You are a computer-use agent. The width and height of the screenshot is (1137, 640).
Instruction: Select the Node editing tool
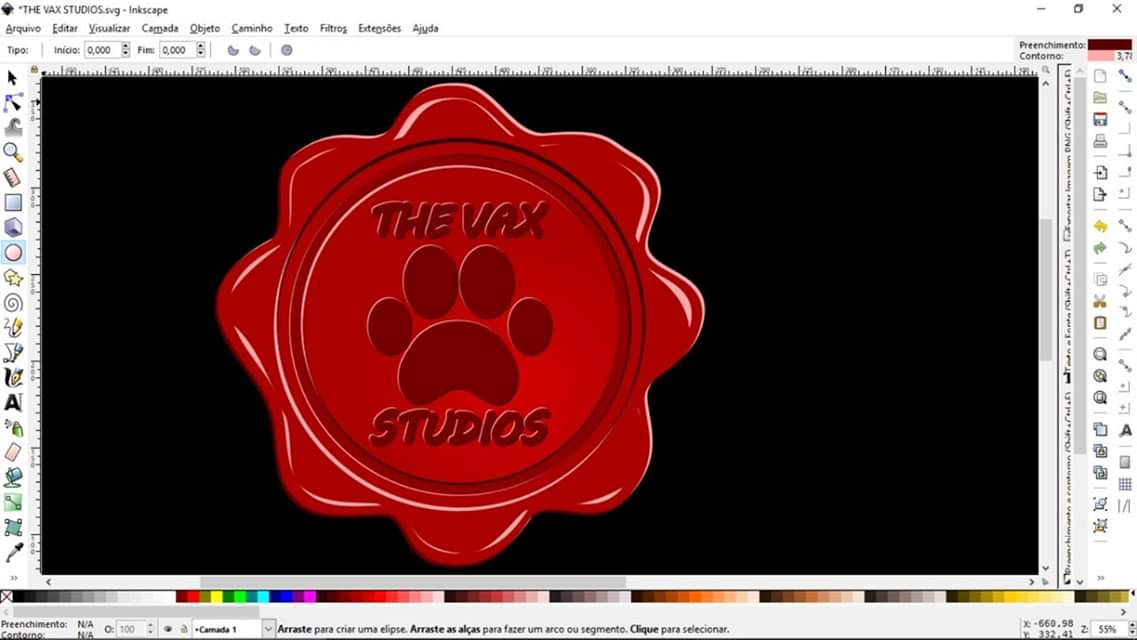(12, 102)
